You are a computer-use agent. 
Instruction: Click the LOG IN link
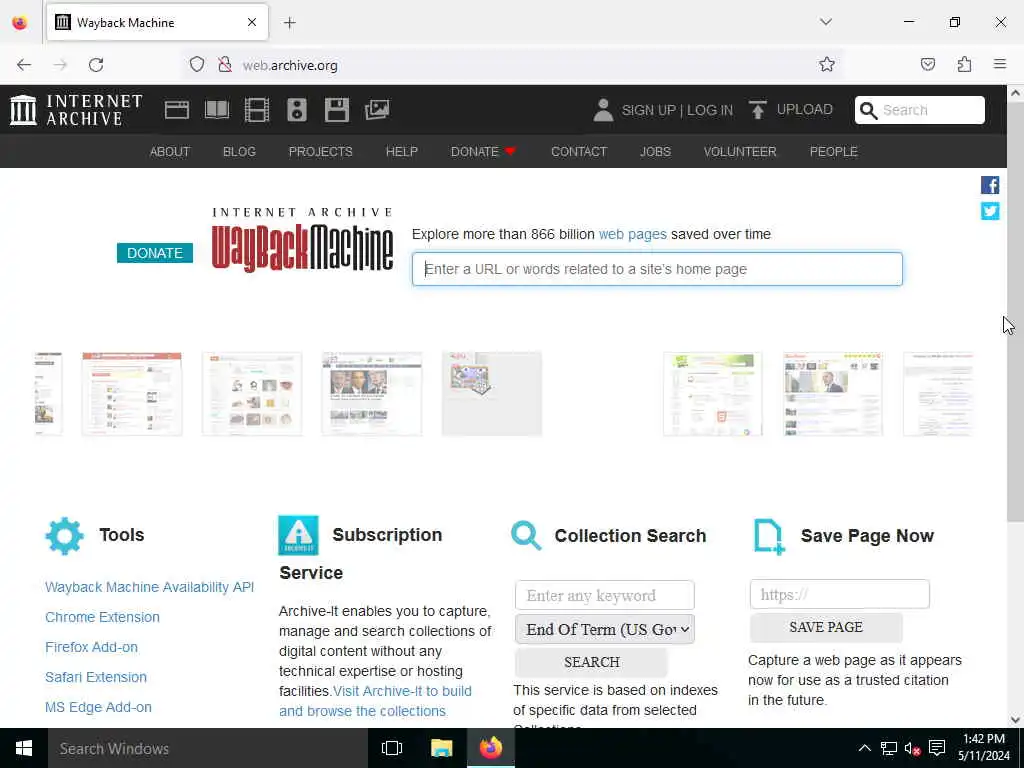710,110
